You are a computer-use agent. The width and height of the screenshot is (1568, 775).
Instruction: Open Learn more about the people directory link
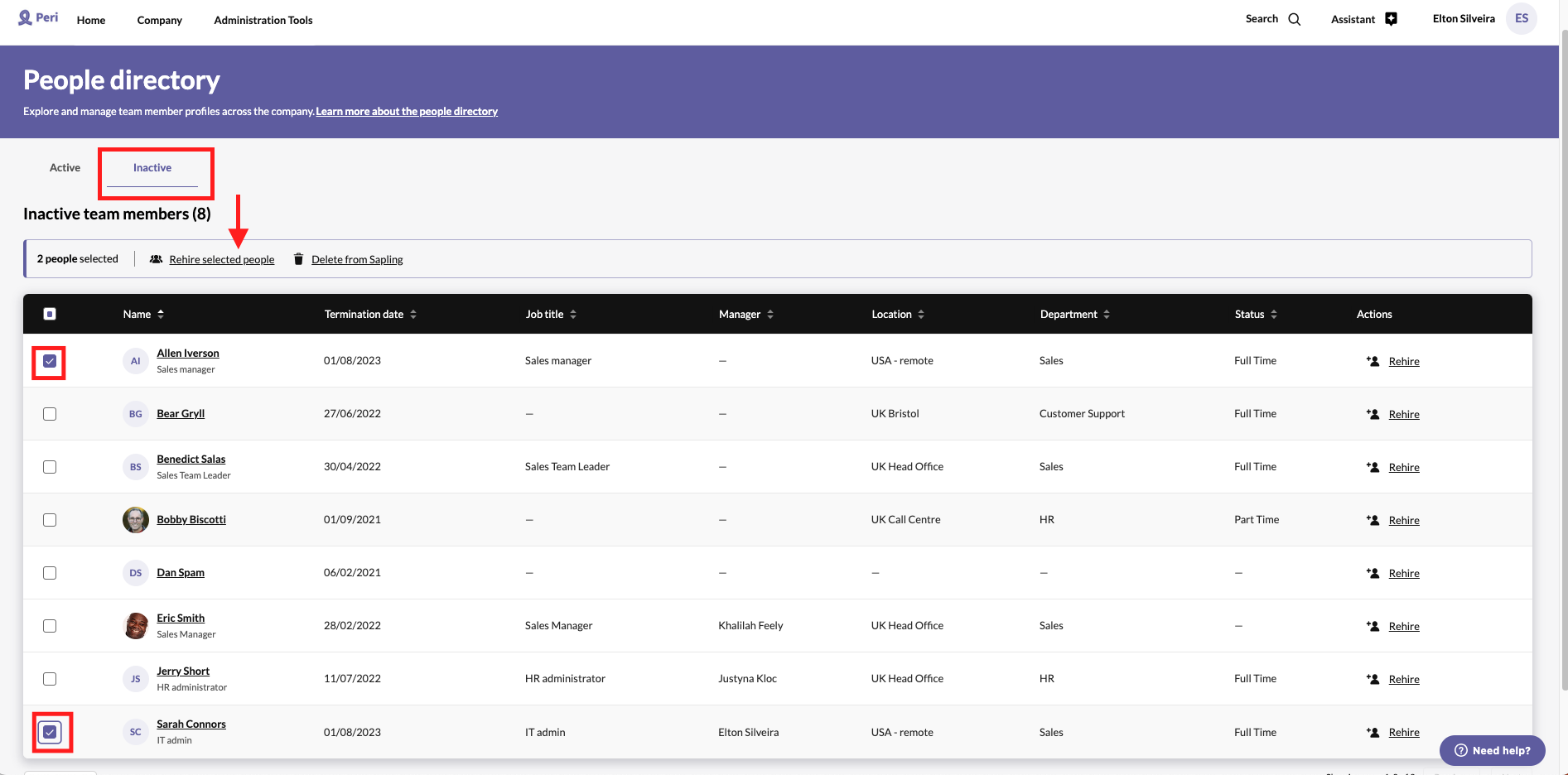point(407,112)
